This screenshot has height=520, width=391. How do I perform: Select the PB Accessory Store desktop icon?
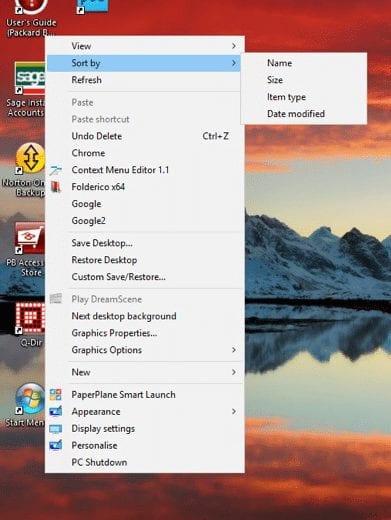pos(30,238)
